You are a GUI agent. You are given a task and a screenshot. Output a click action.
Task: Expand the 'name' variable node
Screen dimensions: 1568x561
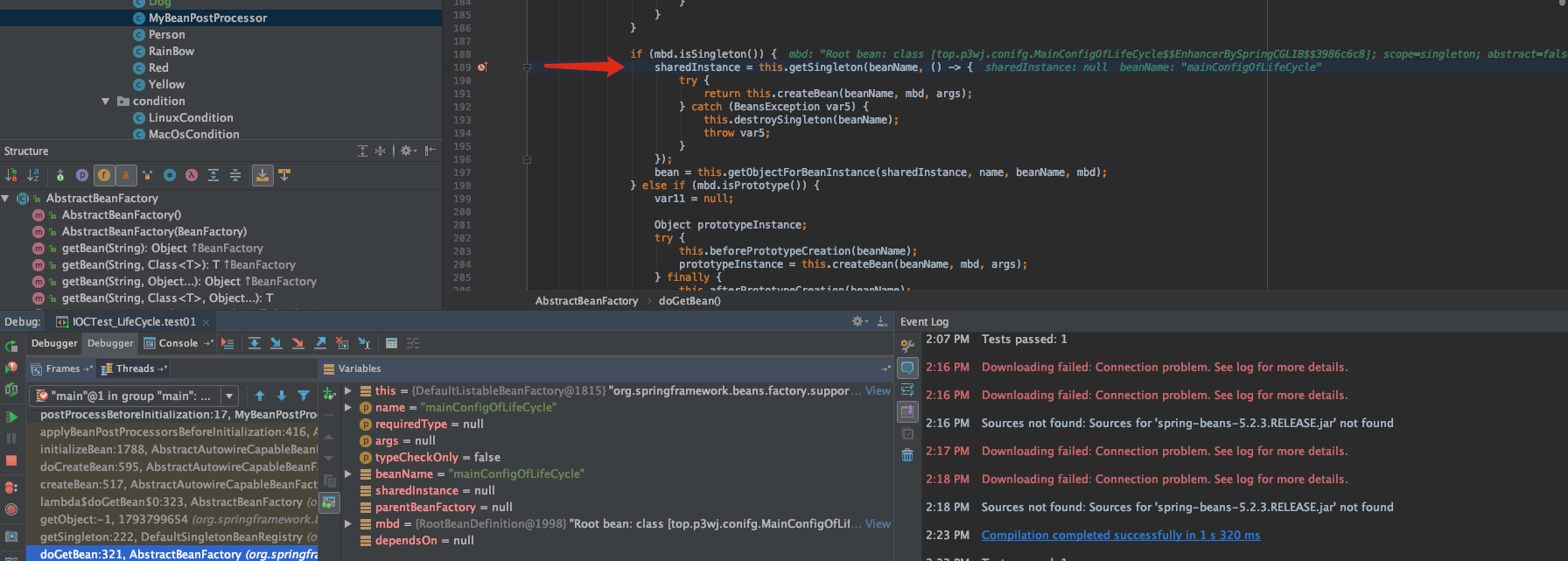(348, 407)
